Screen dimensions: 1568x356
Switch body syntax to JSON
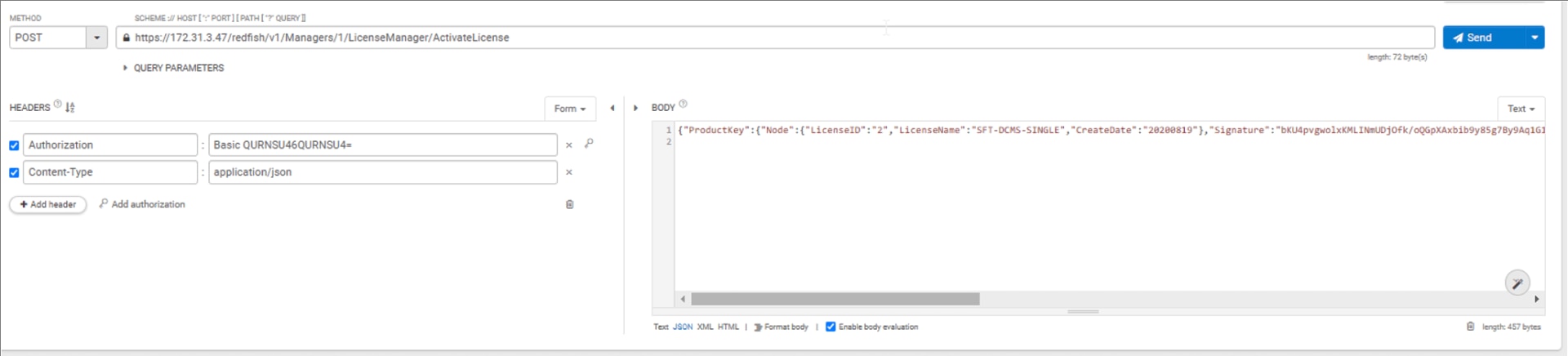pyautogui.click(x=683, y=327)
